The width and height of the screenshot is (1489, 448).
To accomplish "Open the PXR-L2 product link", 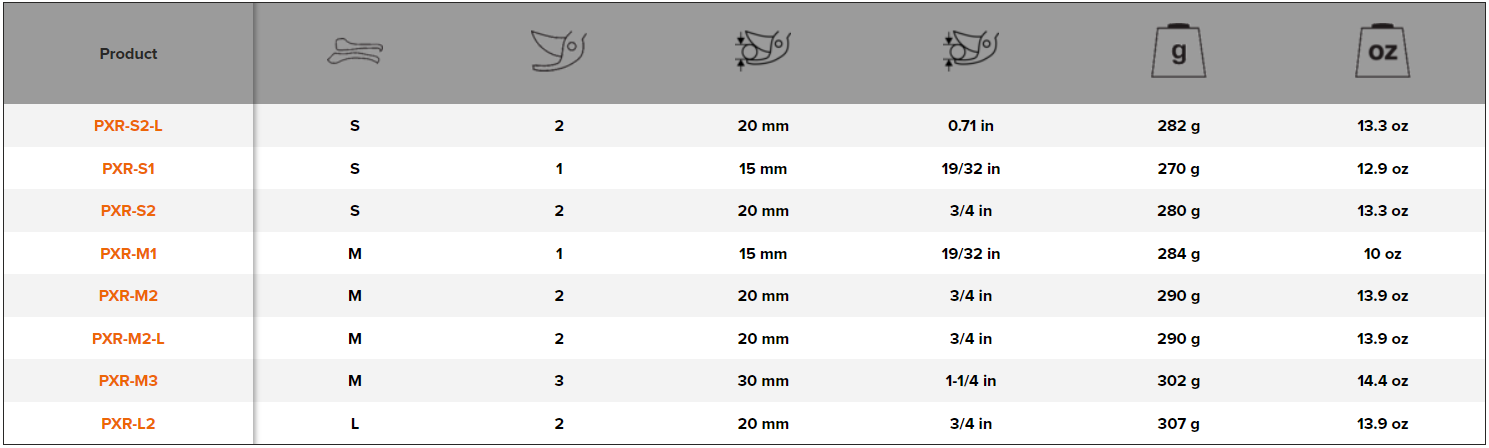I will pyautogui.click(x=128, y=424).
